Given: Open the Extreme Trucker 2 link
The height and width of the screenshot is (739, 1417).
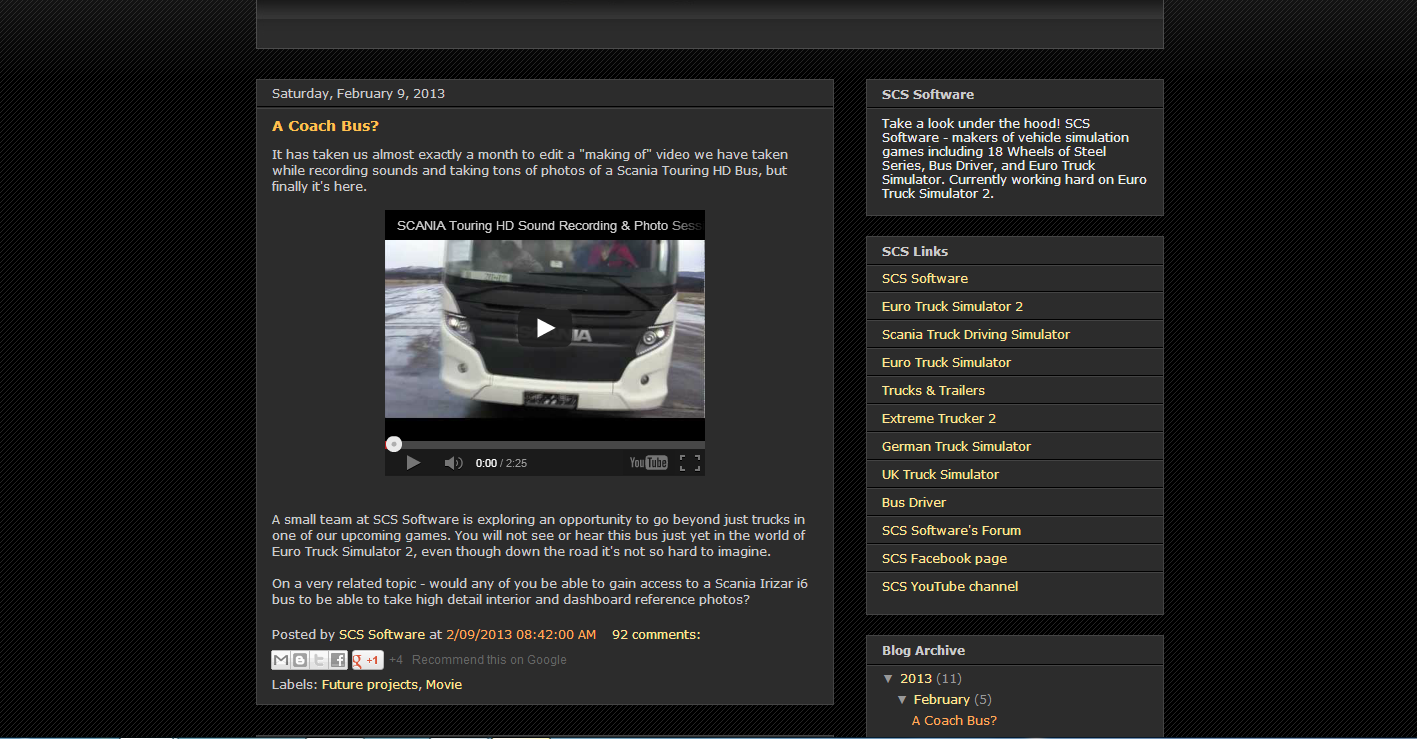Looking at the screenshot, I should coord(939,418).
